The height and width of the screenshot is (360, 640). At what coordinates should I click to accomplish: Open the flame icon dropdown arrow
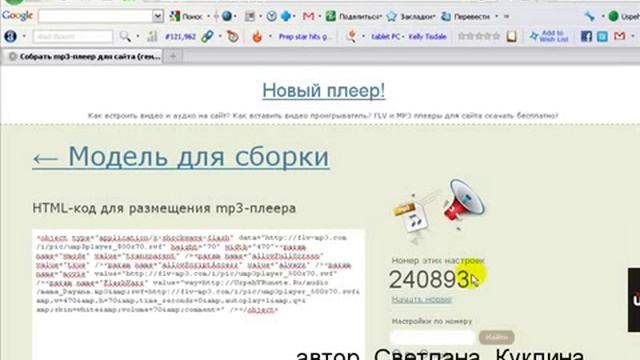pos(270,36)
